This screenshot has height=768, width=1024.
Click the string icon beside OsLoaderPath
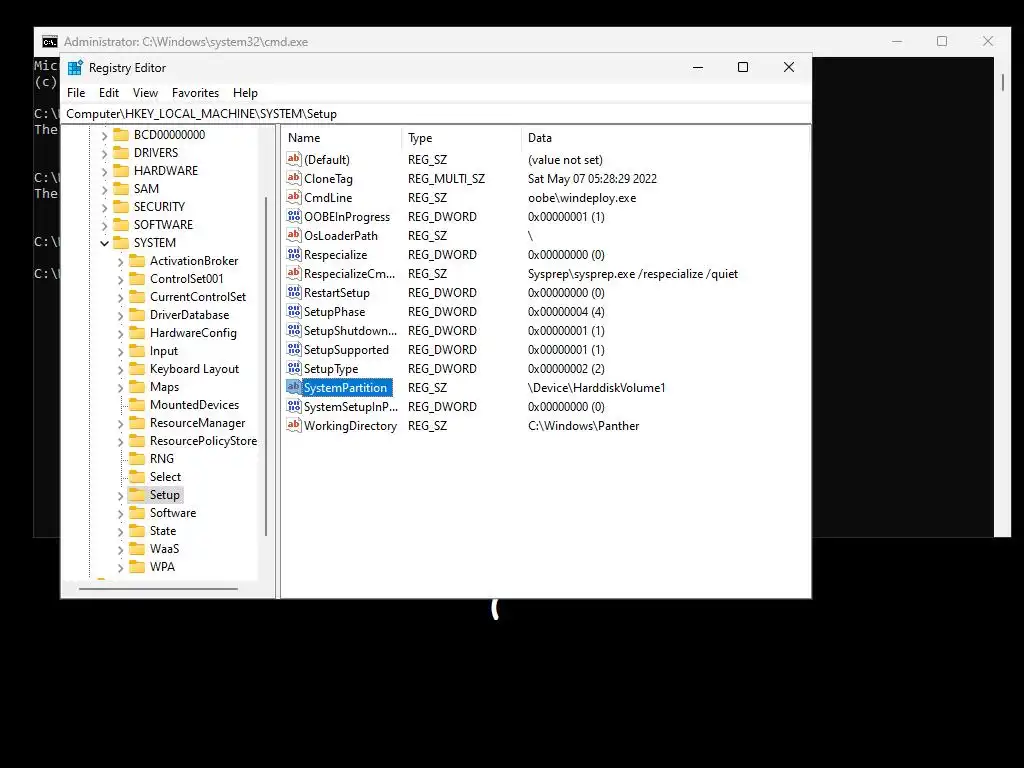point(294,234)
